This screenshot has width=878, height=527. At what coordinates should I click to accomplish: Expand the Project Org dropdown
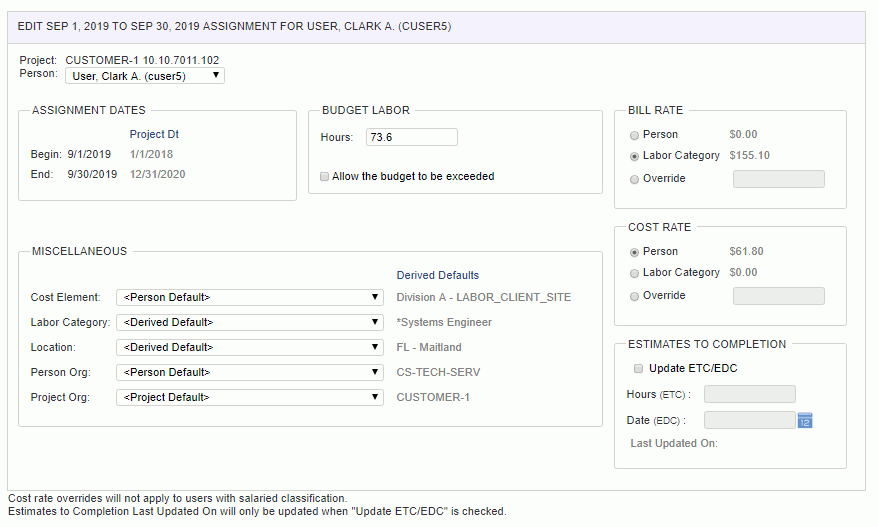pyautogui.click(x=250, y=397)
